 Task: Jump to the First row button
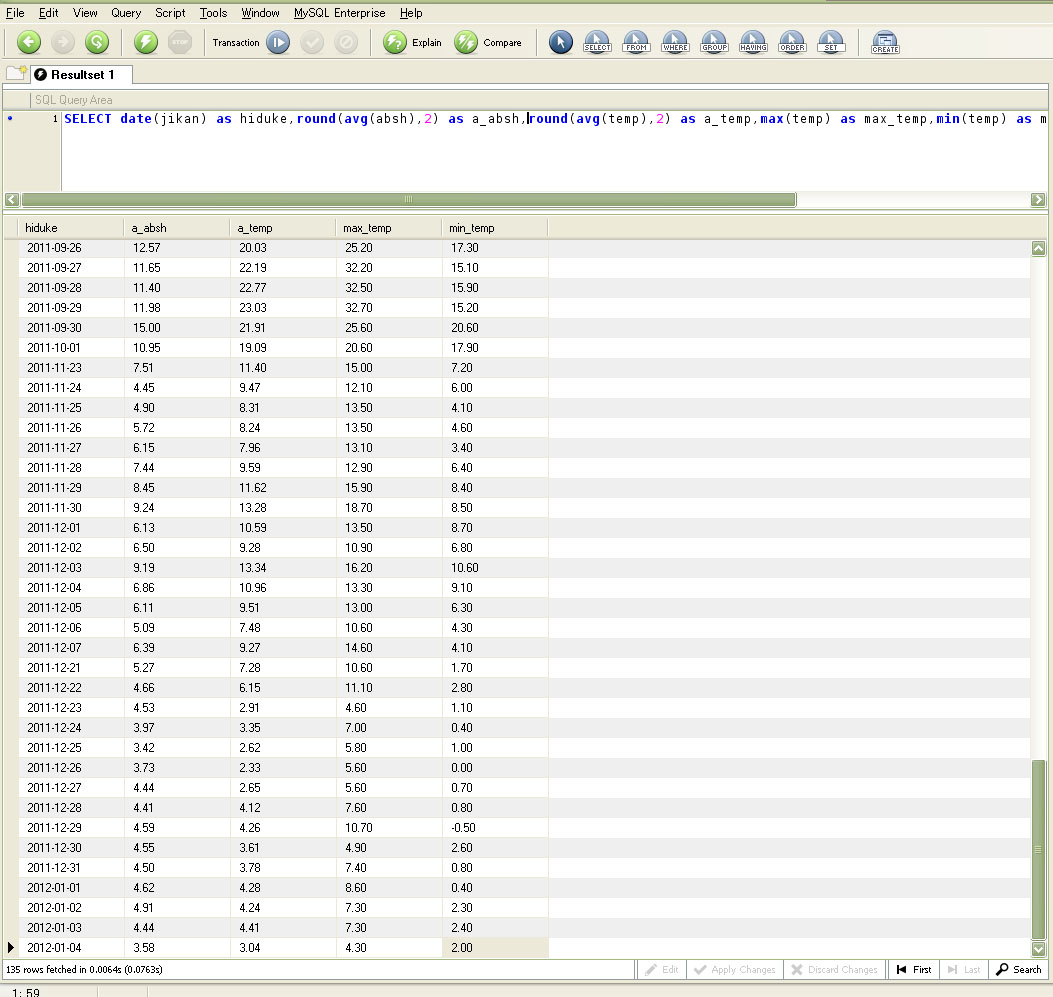(914, 969)
